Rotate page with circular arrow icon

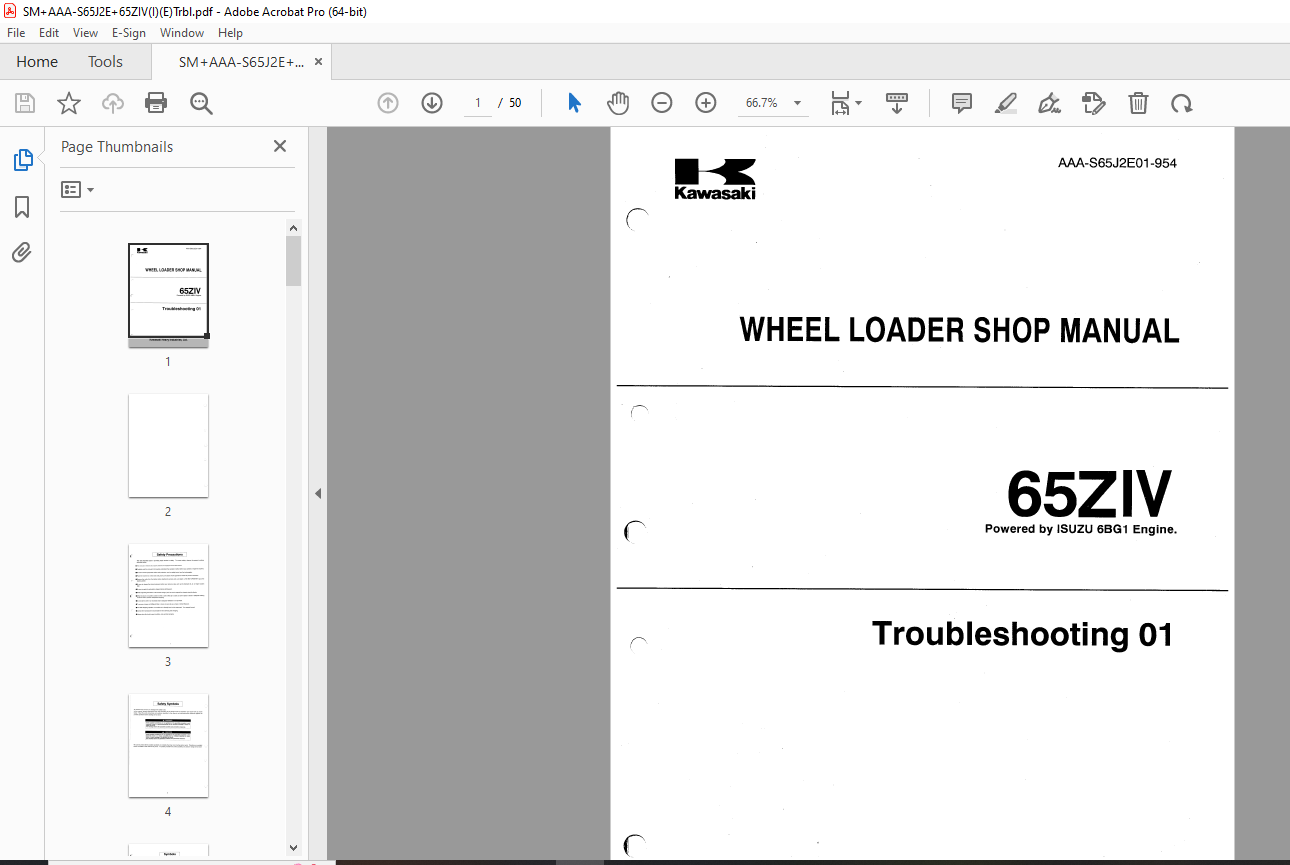[1182, 103]
